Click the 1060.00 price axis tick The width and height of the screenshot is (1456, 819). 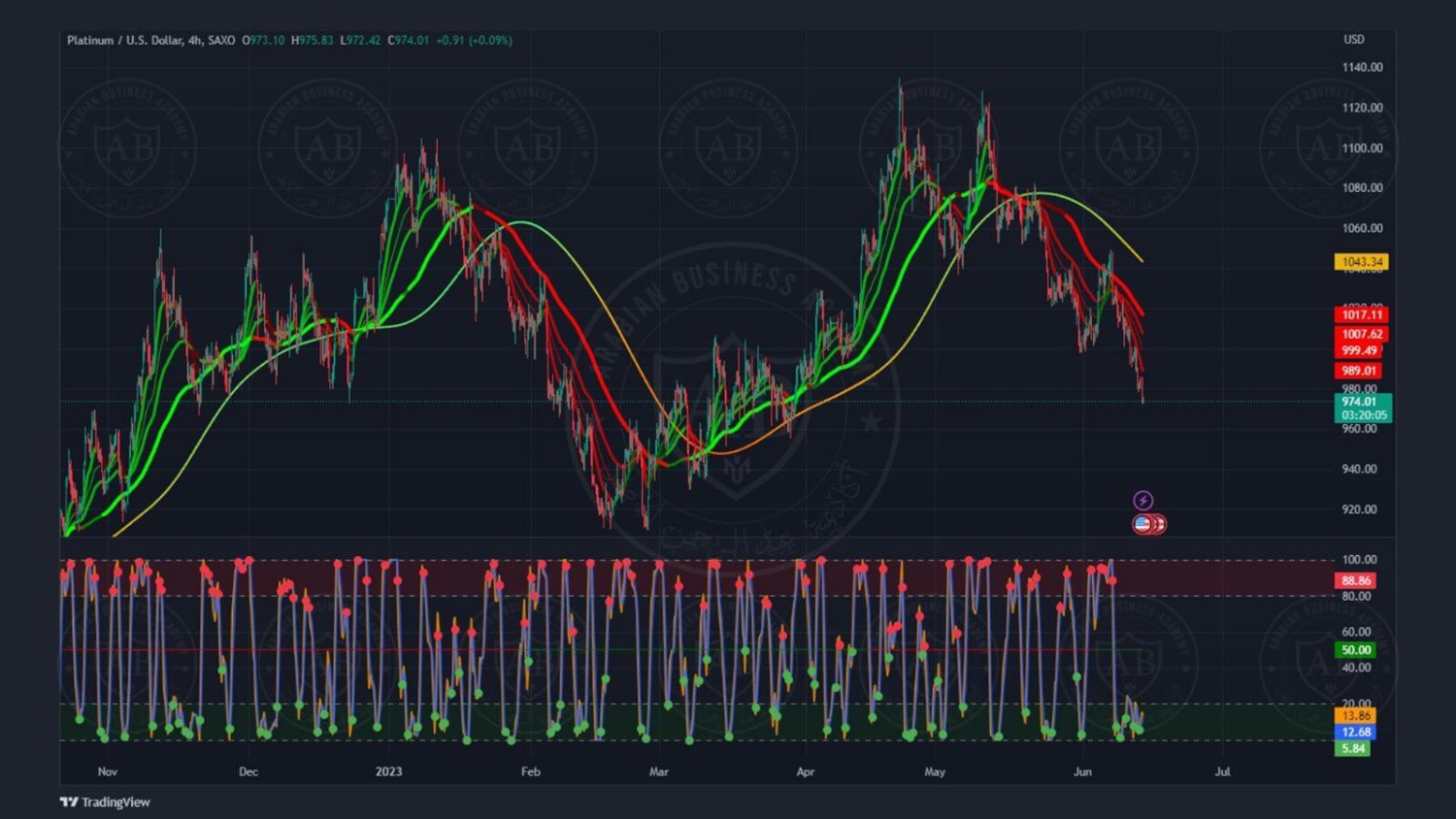(x=1362, y=228)
